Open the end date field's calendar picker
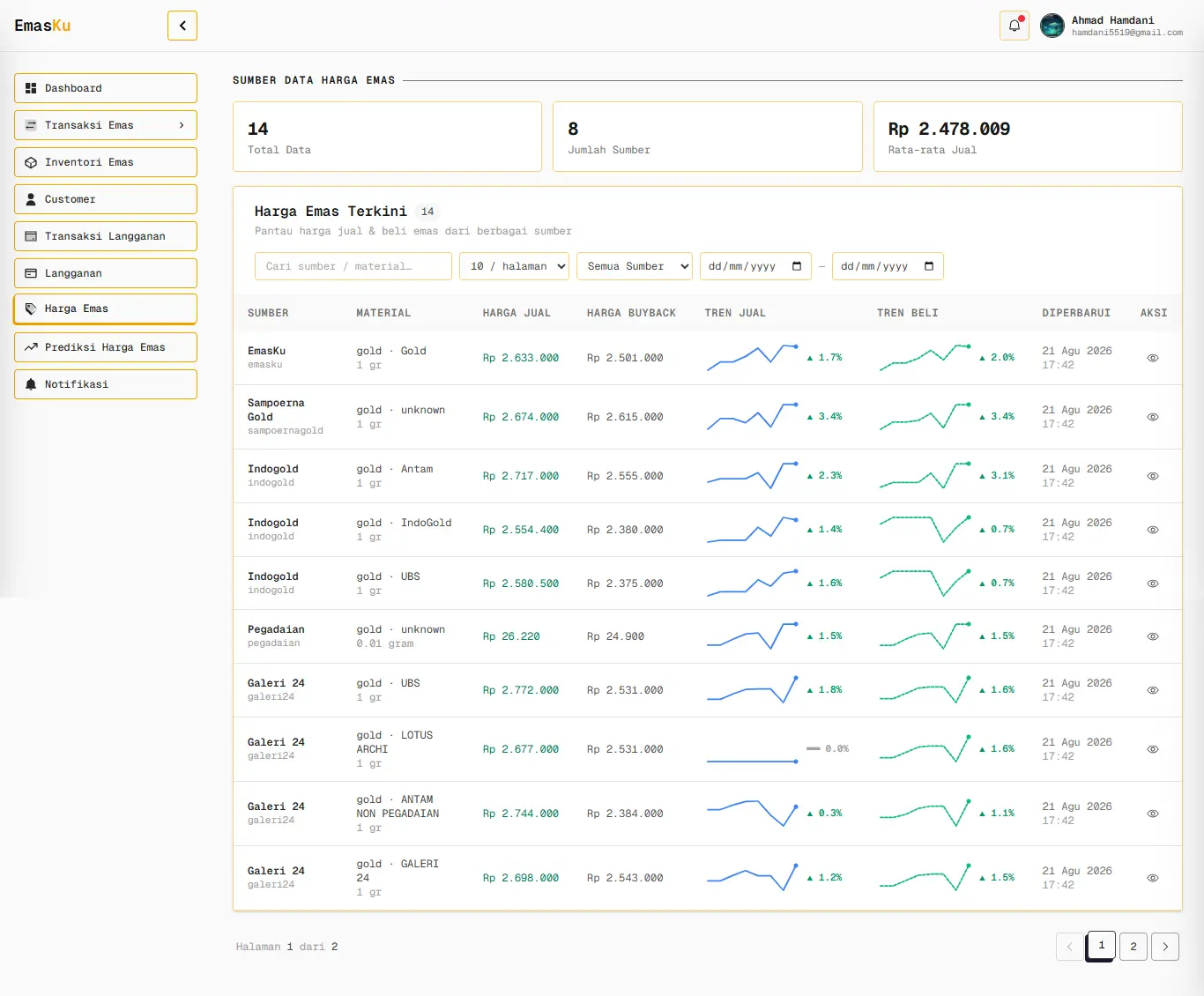 (x=929, y=266)
